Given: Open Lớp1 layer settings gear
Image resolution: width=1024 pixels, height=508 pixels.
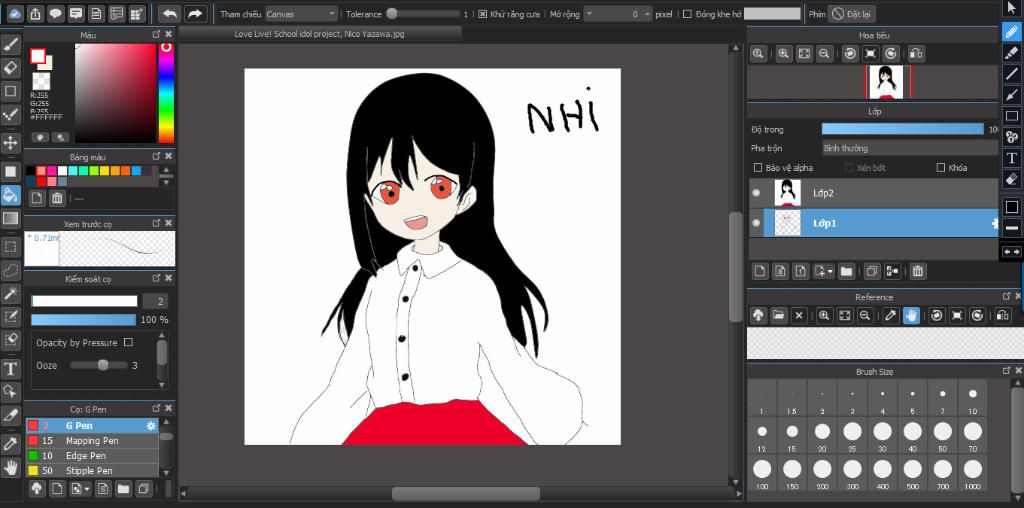Looking at the screenshot, I should 995,223.
